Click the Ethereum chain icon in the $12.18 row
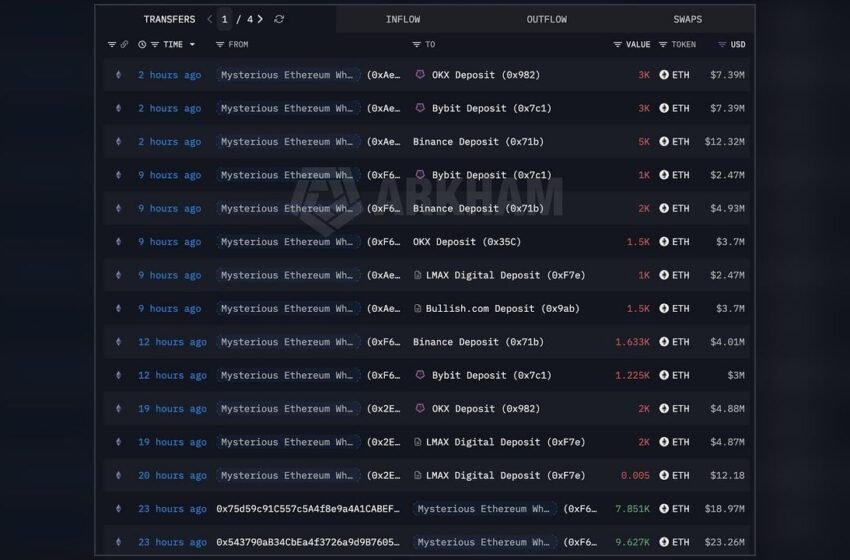Image resolution: width=850 pixels, height=560 pixels. click(119, 475)
